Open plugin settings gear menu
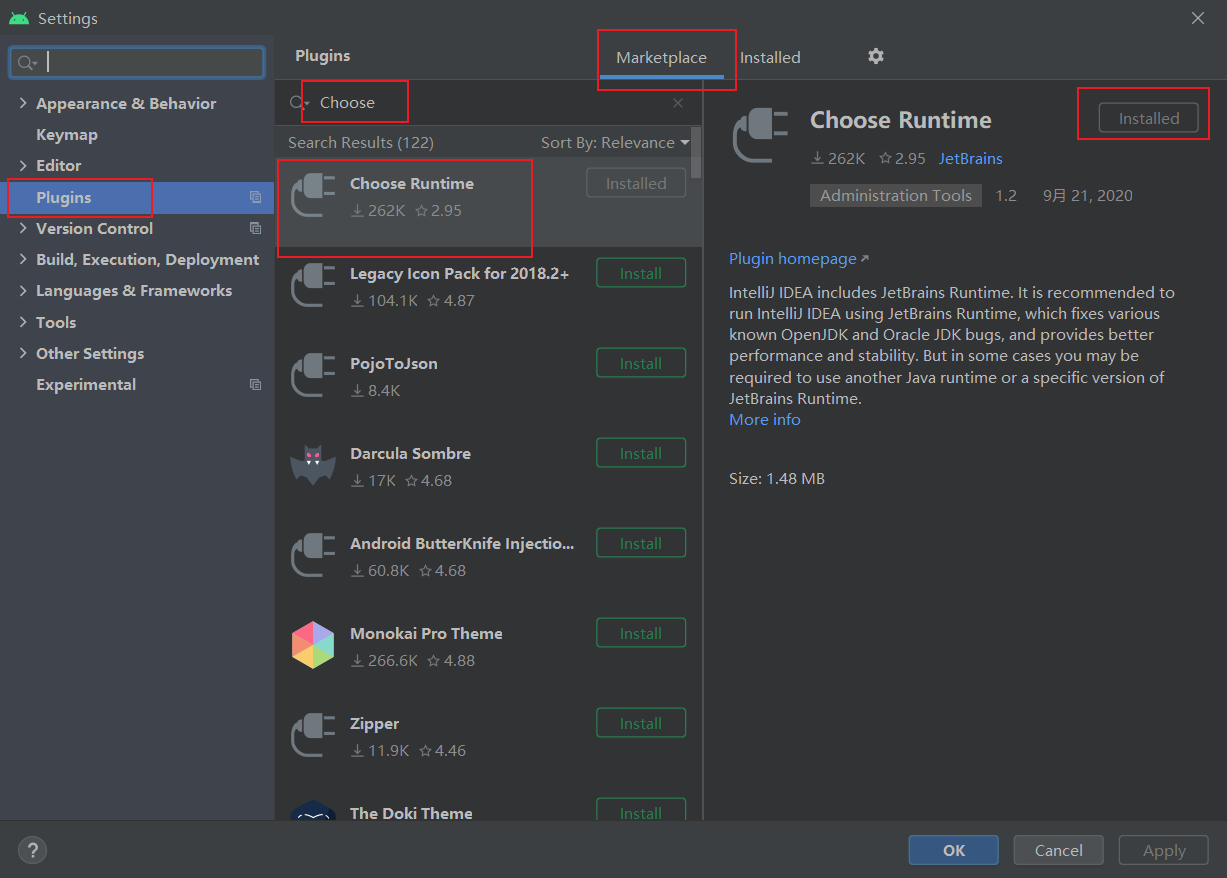The height and width of the screenshot is (878, 1227). [876, 56]
